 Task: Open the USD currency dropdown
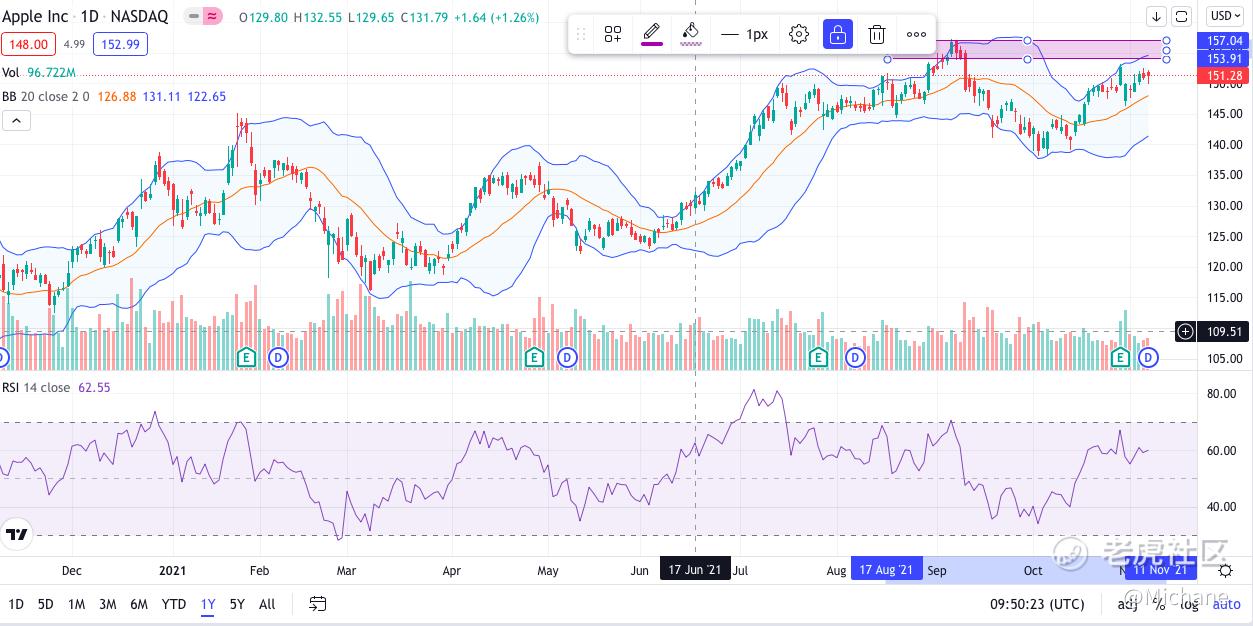pos(1225,16)
